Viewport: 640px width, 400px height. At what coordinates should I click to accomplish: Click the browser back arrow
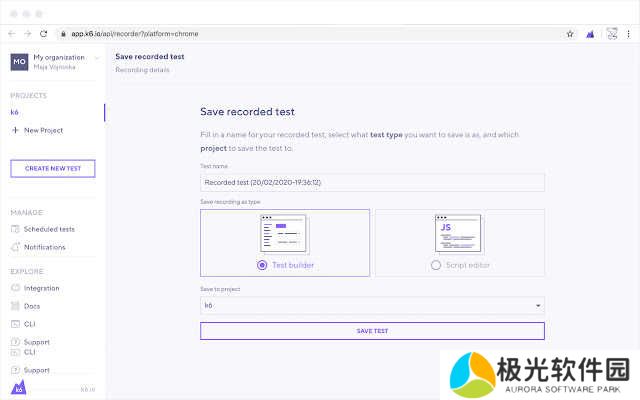coord(11,33)
